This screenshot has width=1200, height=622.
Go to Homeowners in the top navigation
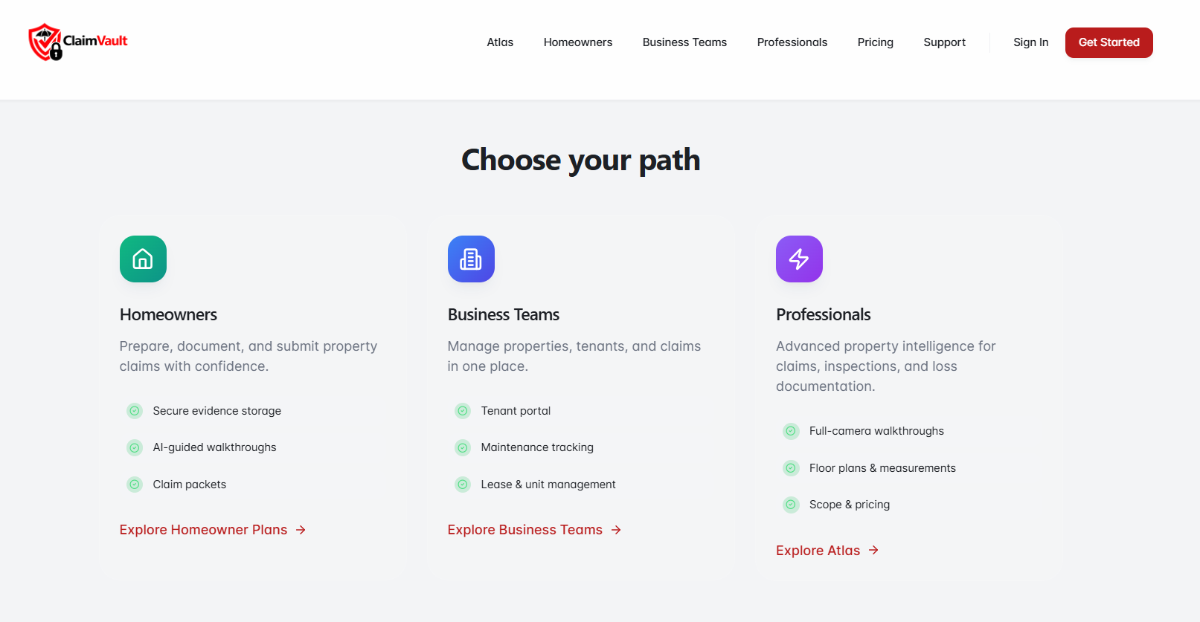[x=578, y=42]
